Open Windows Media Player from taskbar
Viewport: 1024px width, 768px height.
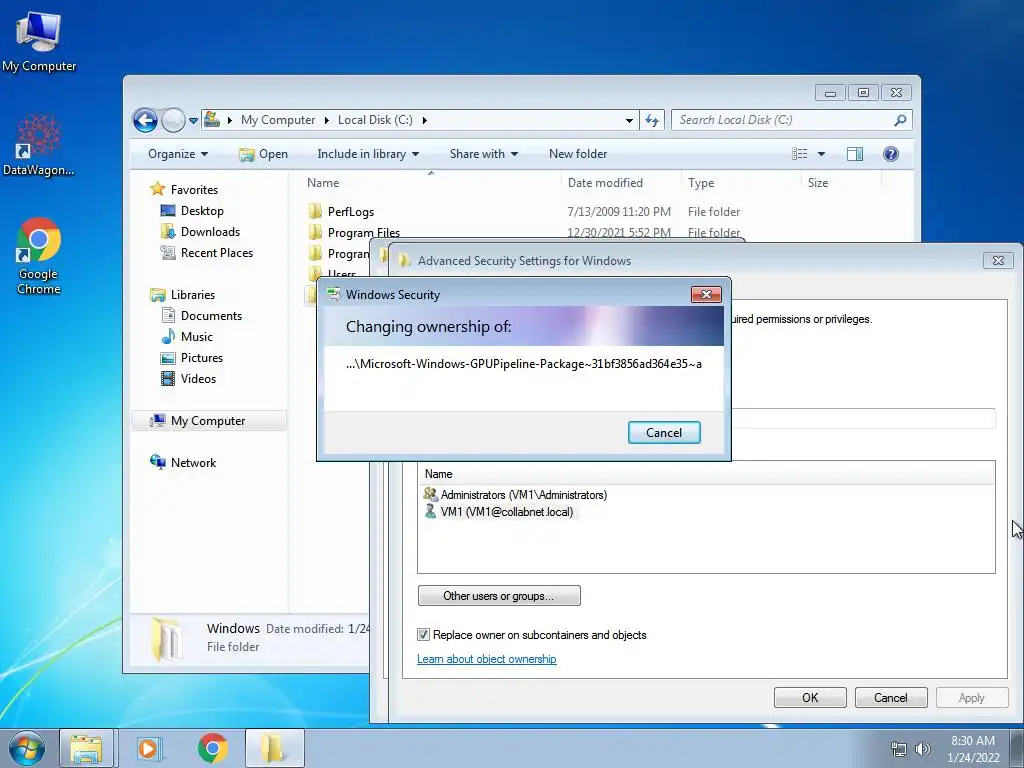[x=149, y=748]
